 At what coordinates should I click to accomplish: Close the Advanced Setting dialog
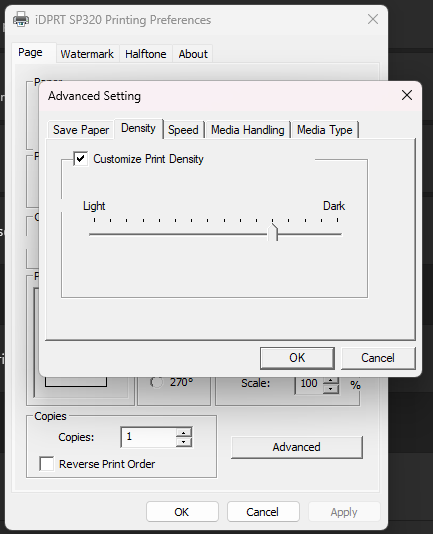(407, 95)
